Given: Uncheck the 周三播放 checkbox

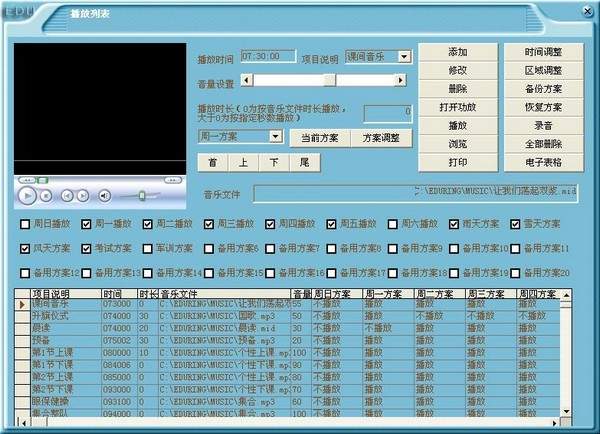Looking at the screenshot, I should [x=210, y=224].
